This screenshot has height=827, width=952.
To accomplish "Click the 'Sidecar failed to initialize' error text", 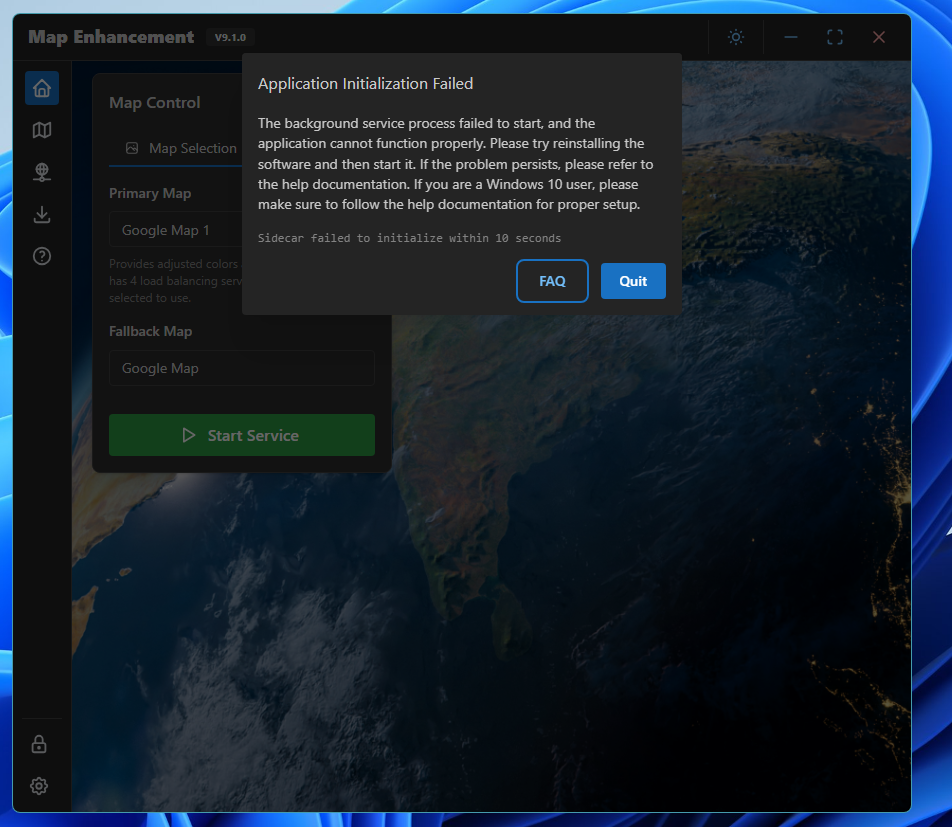I will (409, 238).
